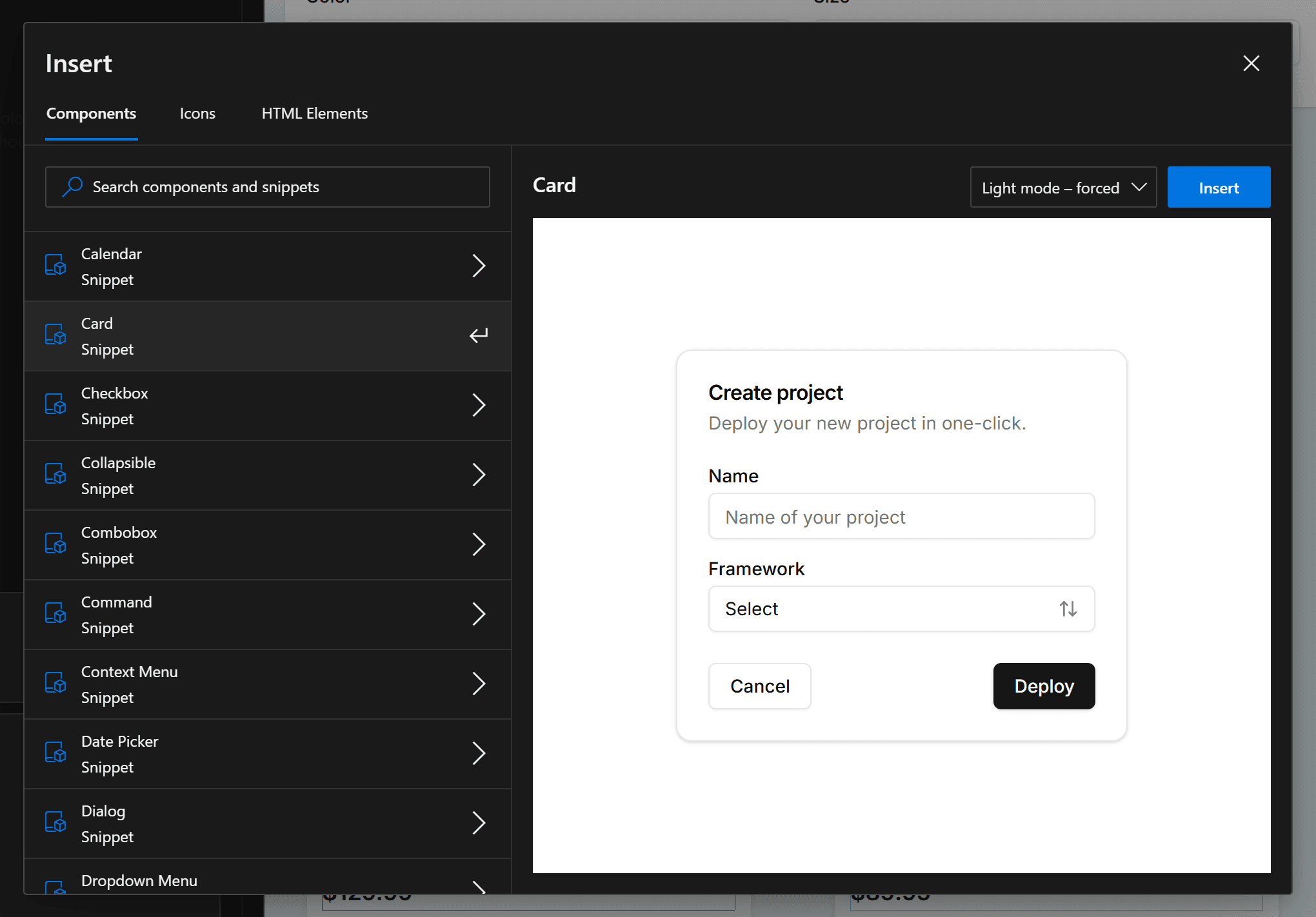
Task: Close the Insert dialog
Action: click(1251, 63)
